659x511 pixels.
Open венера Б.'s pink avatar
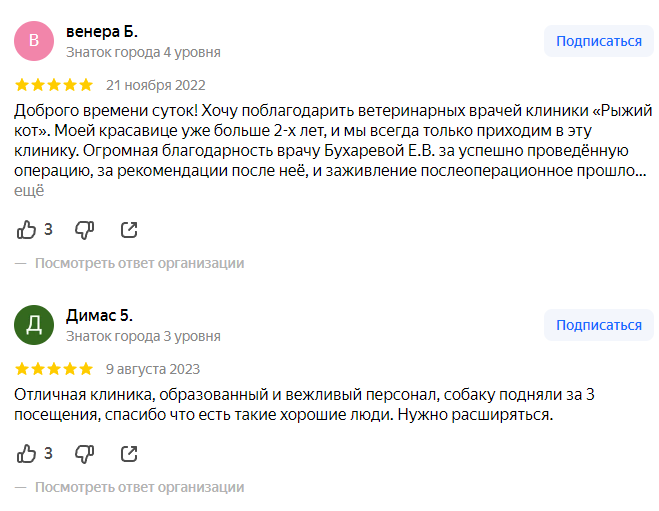pos(34,41)
